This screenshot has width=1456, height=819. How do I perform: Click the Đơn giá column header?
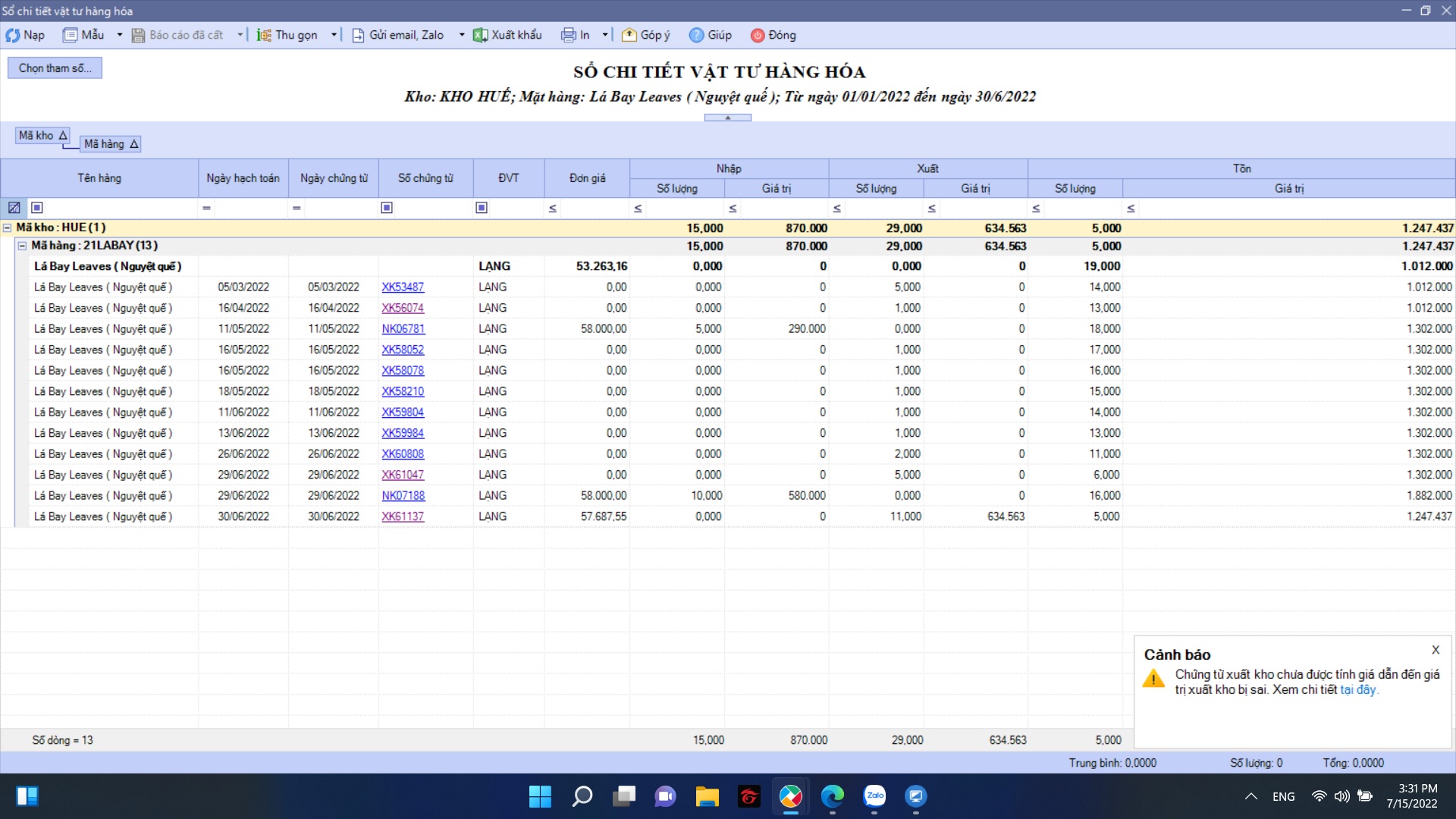[x=587, y=178]
